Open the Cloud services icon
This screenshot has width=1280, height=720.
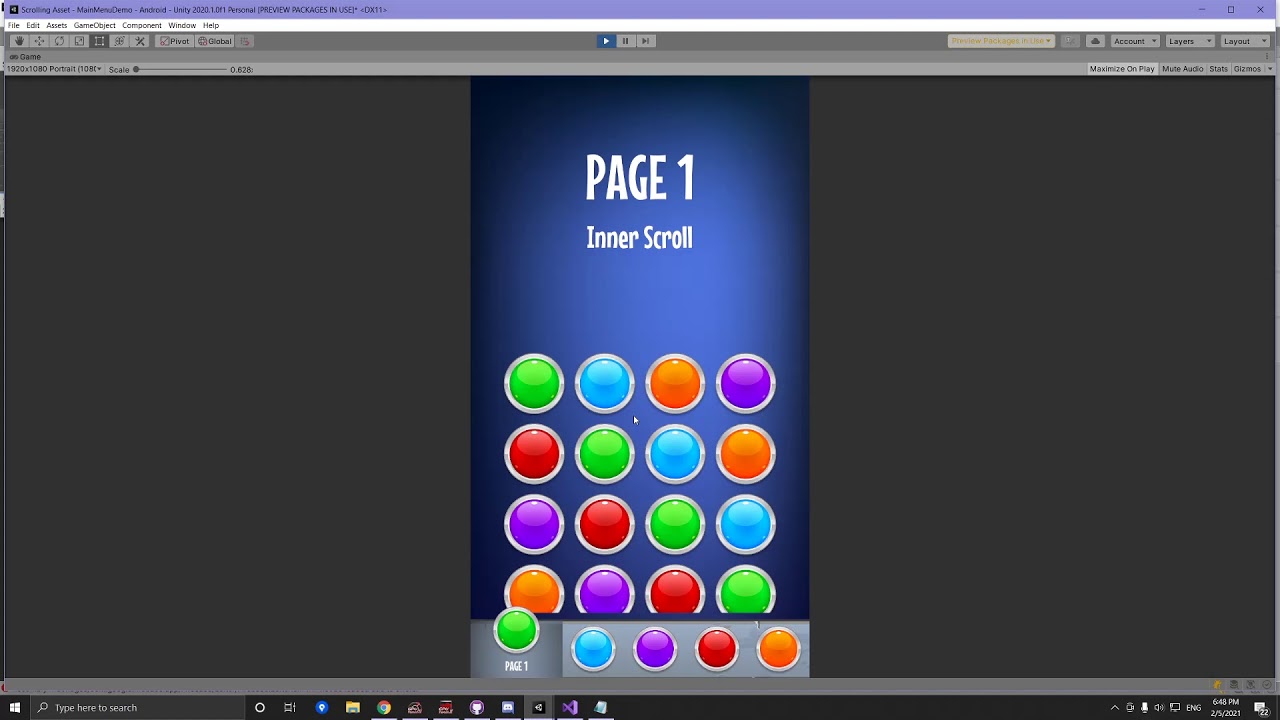(1095, 41)
